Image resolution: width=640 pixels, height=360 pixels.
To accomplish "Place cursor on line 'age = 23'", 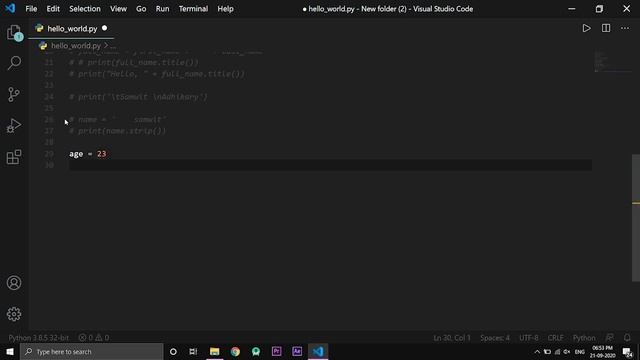I will [87, 154].
